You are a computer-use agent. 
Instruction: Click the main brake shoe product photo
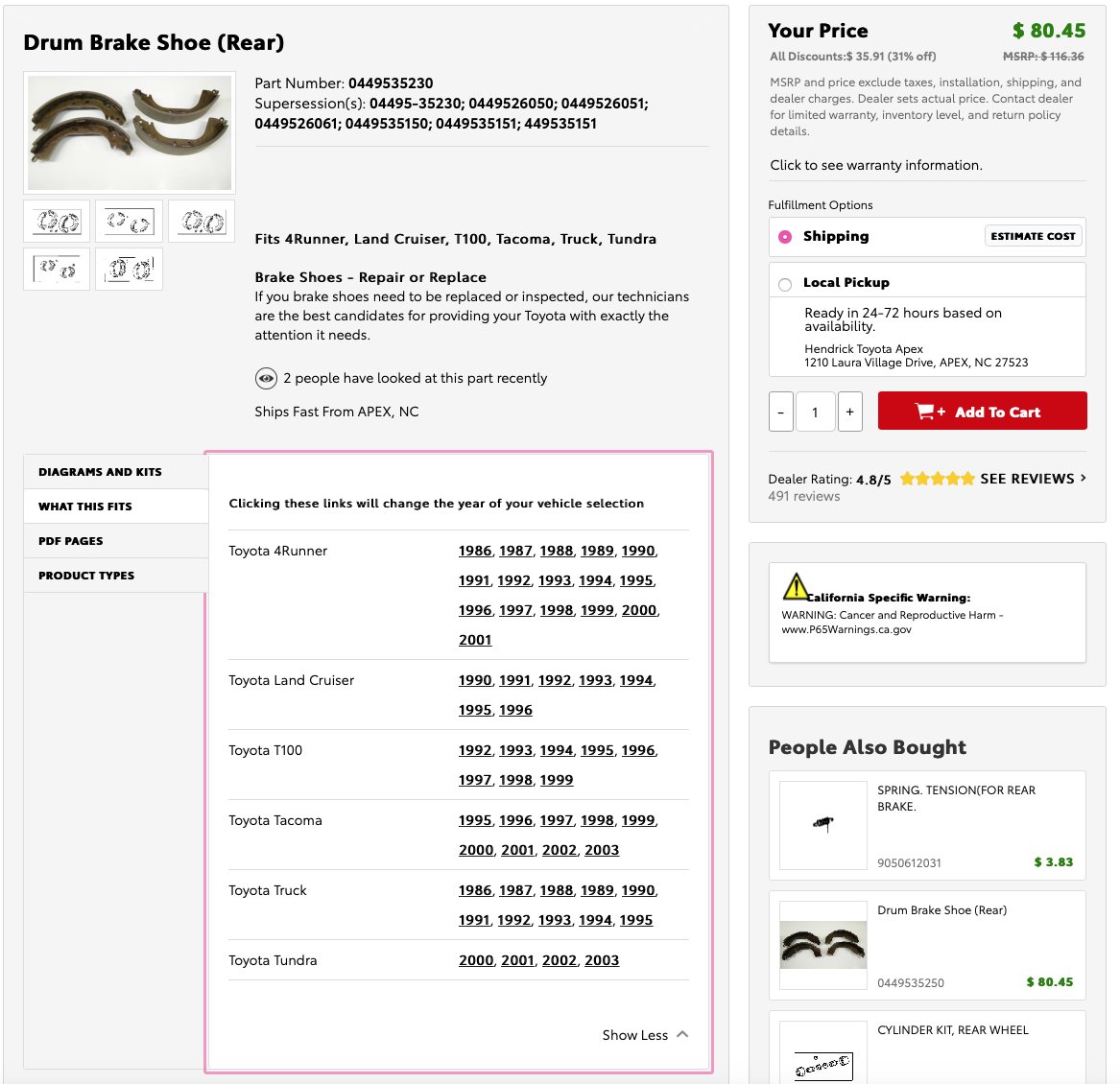[x=130, y=132]
